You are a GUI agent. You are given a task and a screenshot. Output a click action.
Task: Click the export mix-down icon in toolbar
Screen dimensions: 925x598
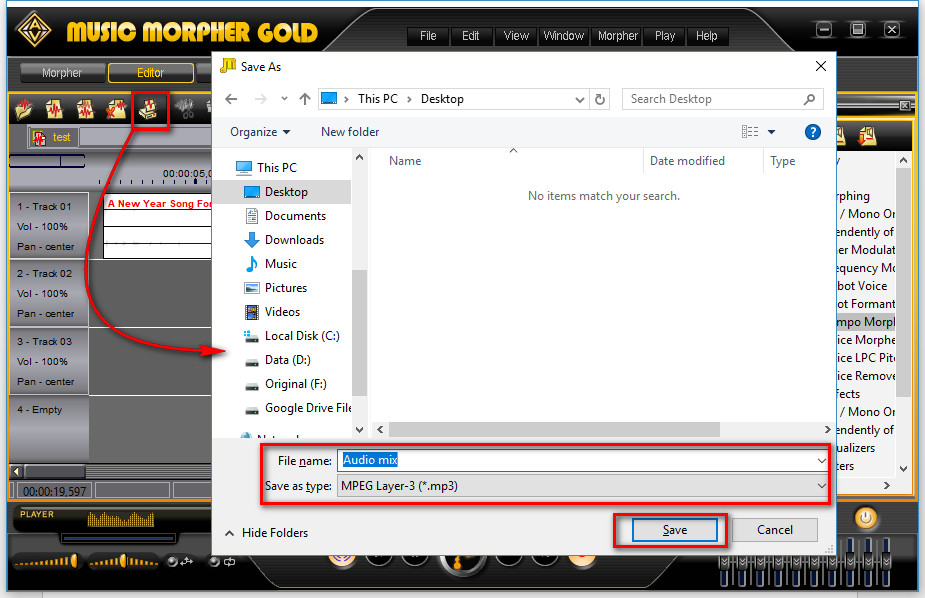click(148, 109)
